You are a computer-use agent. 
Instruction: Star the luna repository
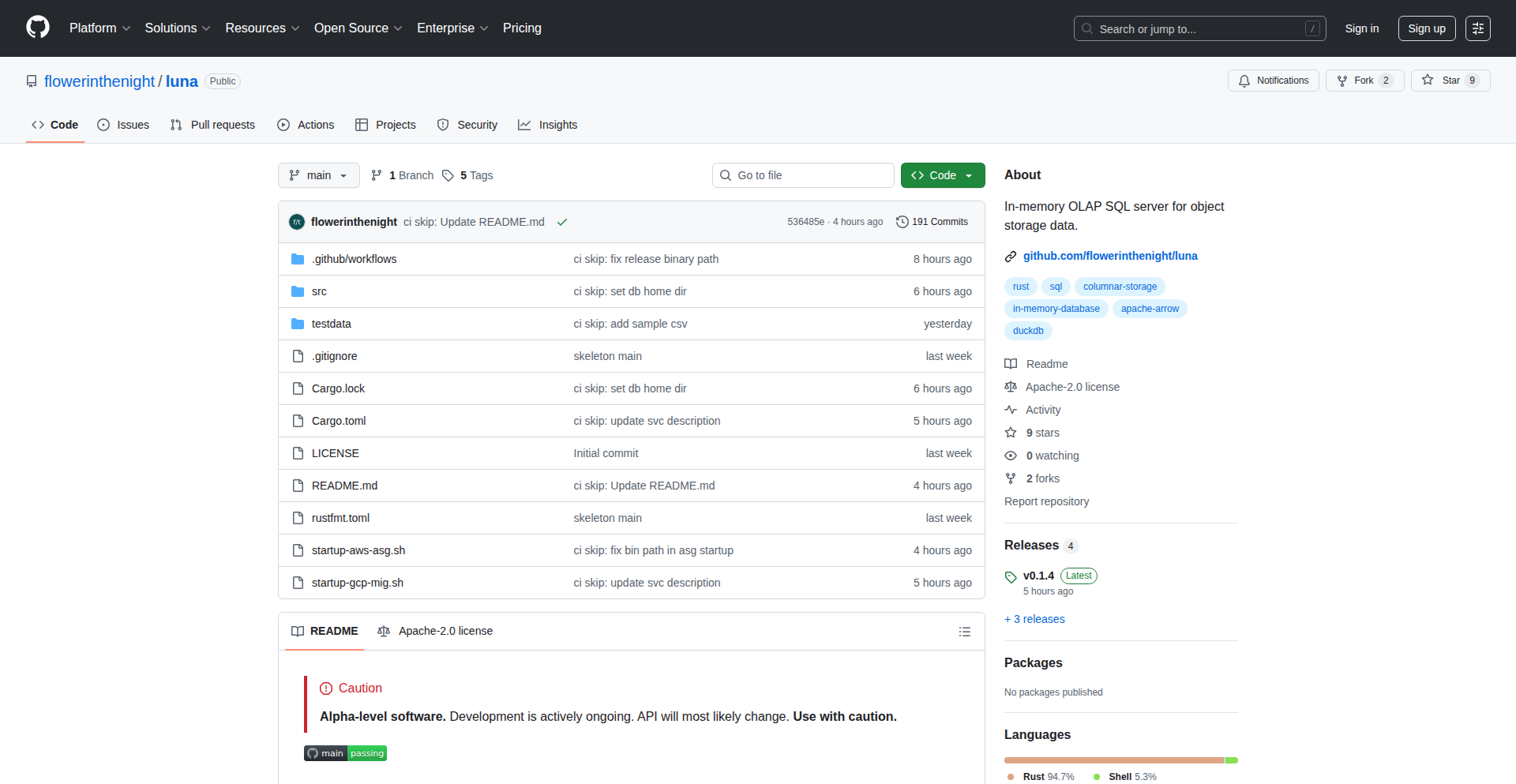pos(1450,81)
